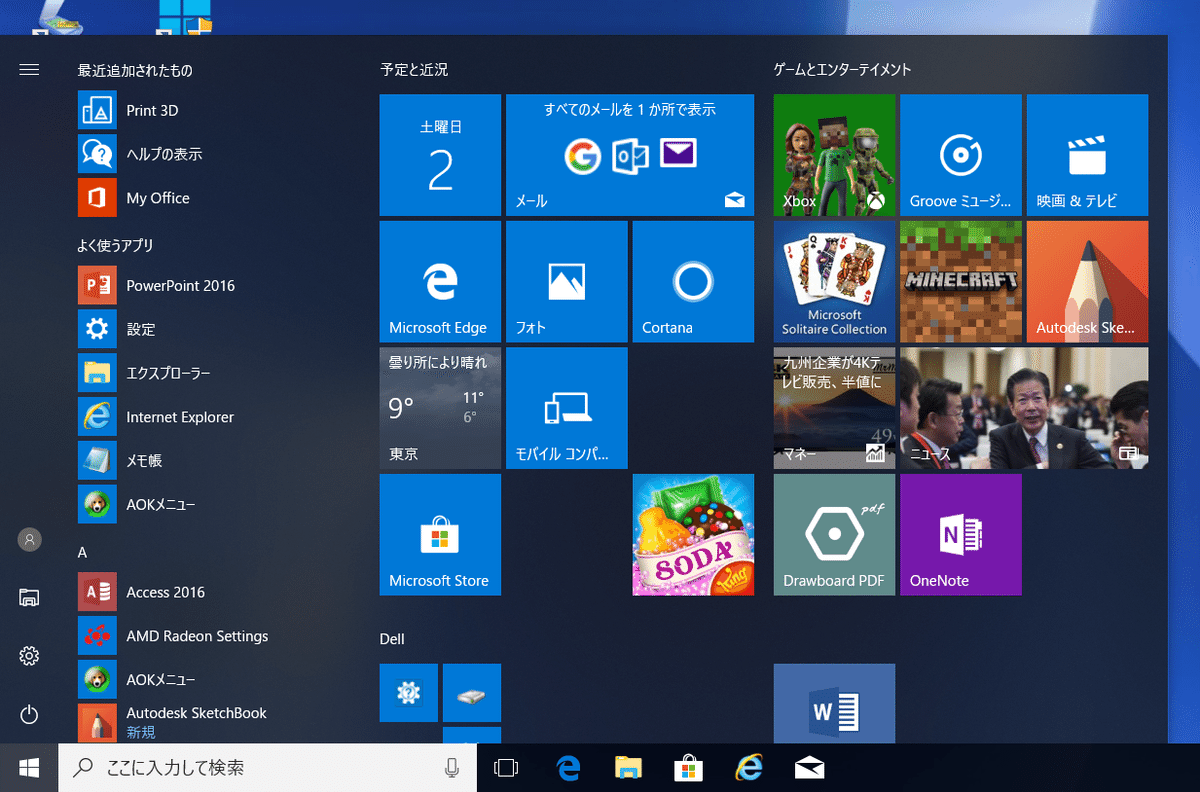Open Task View from the taskbar
Screen dimensions: 1200x792
tap(507, 768)
